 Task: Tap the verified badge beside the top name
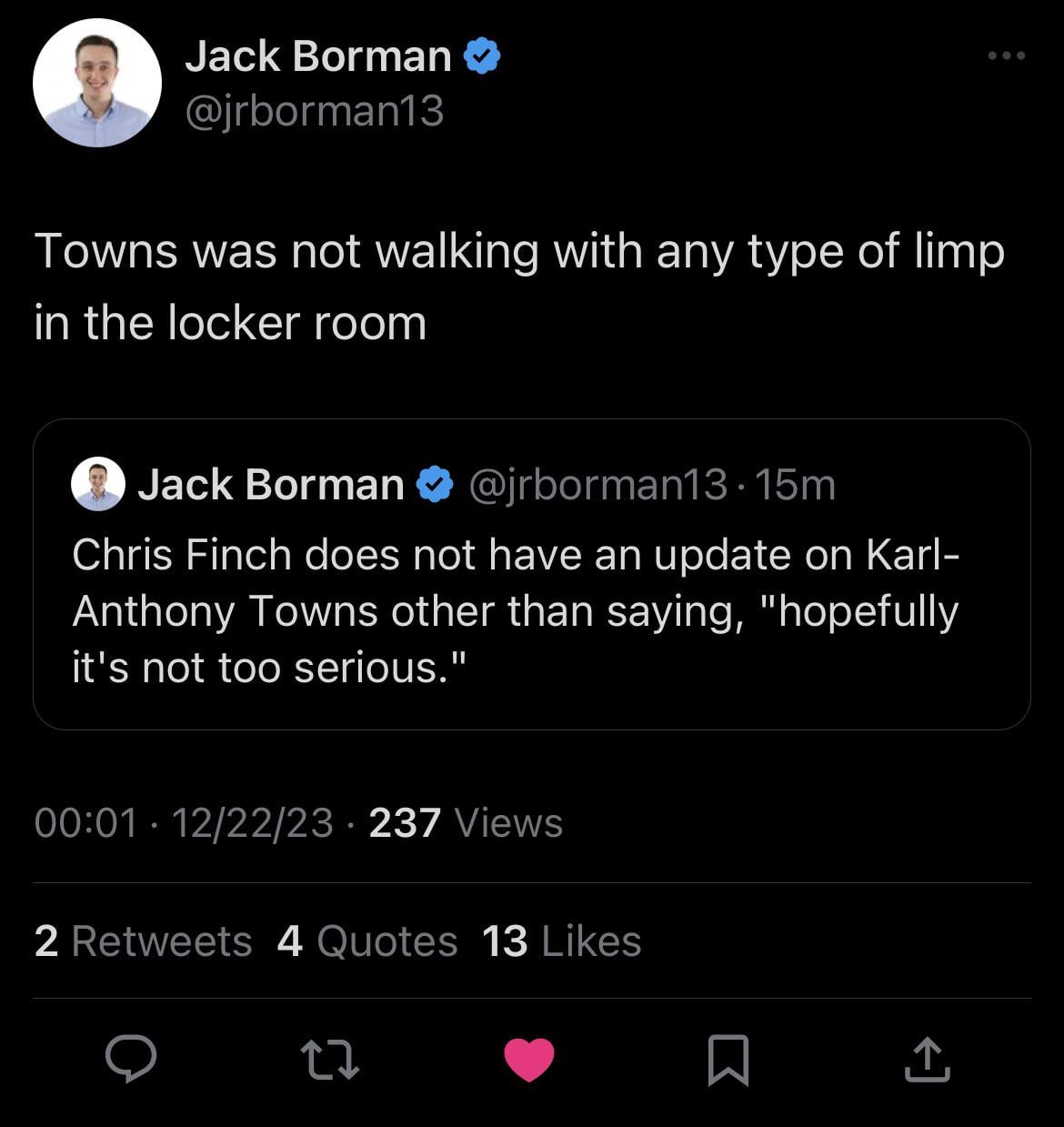pos(482,56)
